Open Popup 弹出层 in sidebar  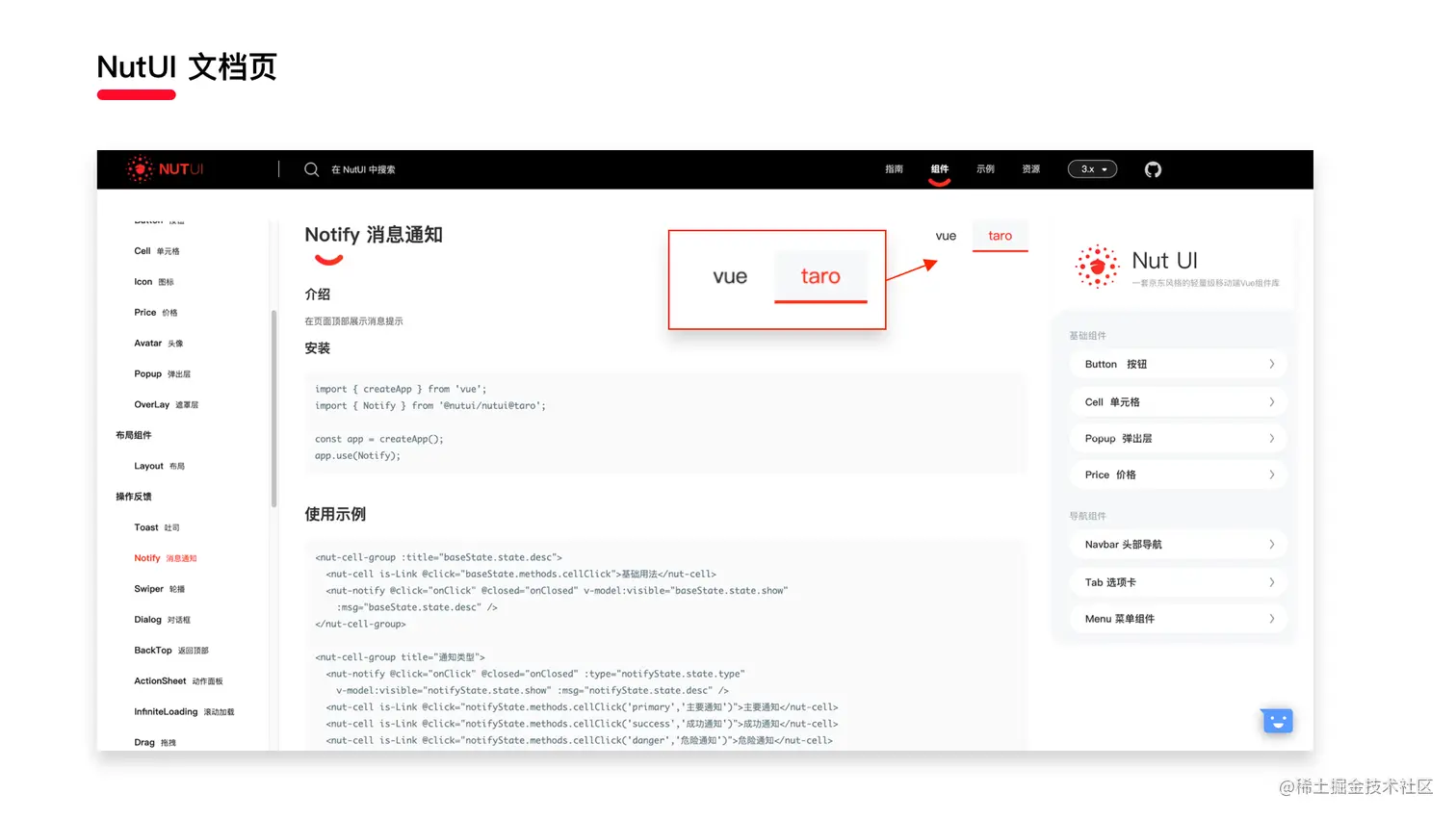click(x=163, y=374)
